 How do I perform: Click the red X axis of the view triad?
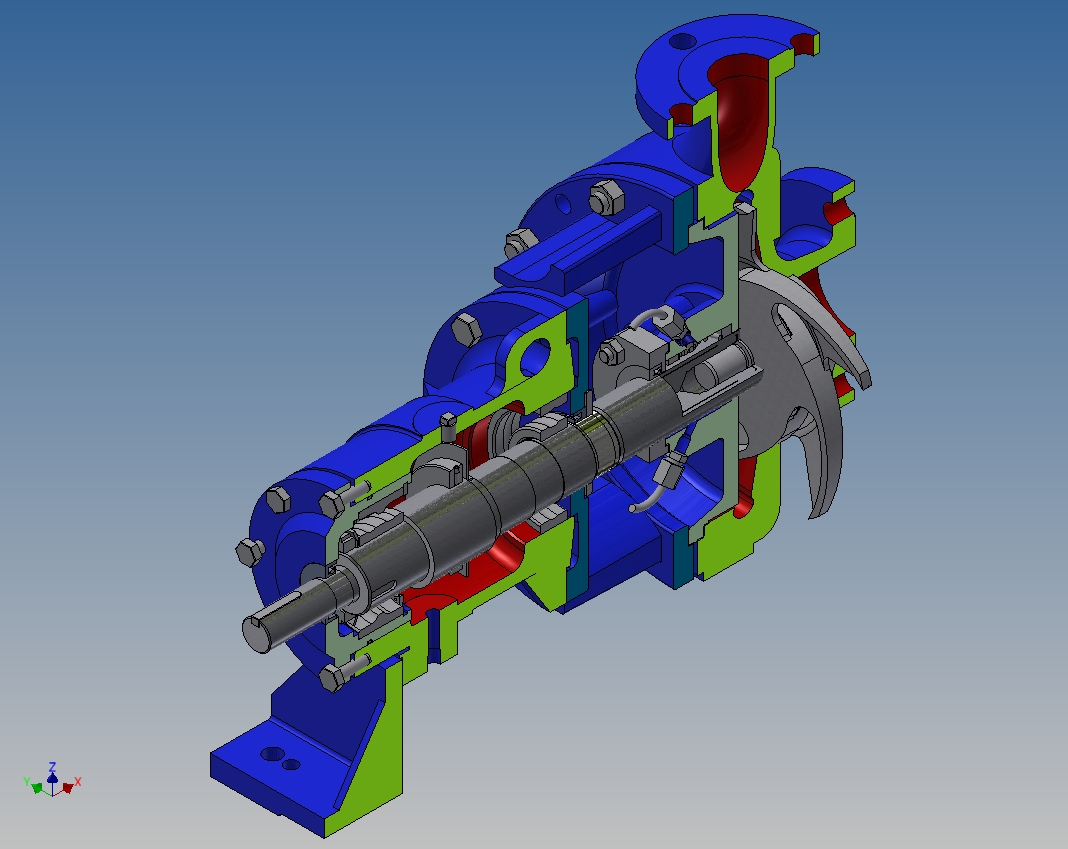pos(69,786)
